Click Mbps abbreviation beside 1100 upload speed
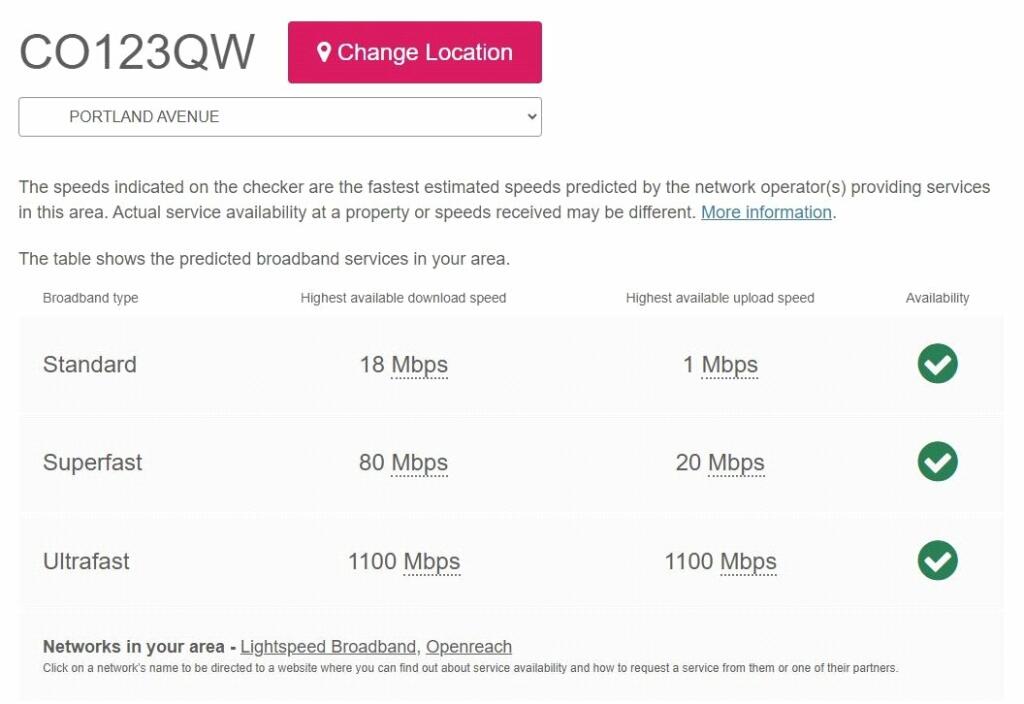This screenshot has width=1024, height=704. 748,562
